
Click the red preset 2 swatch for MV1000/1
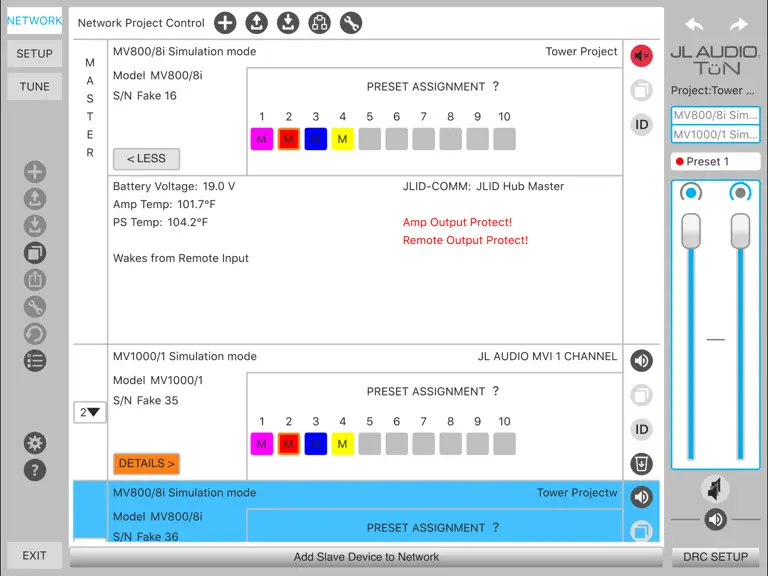pyautogui.click(x=288, y=444)
